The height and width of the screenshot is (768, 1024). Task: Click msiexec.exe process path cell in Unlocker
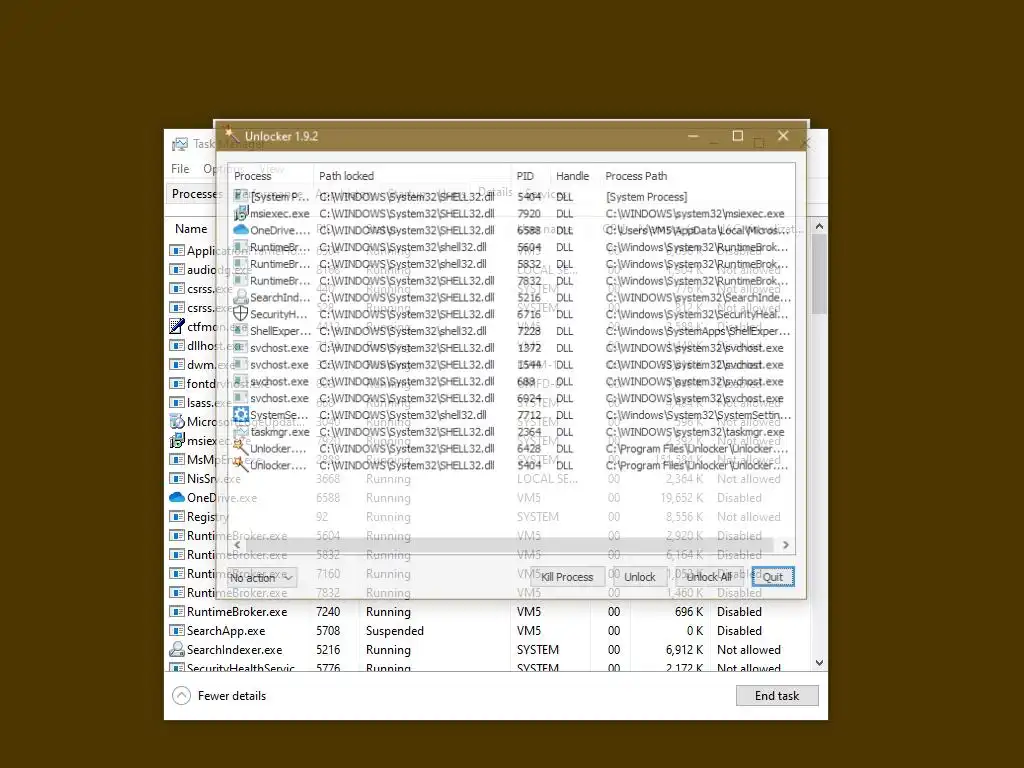[x=695, y=214]
